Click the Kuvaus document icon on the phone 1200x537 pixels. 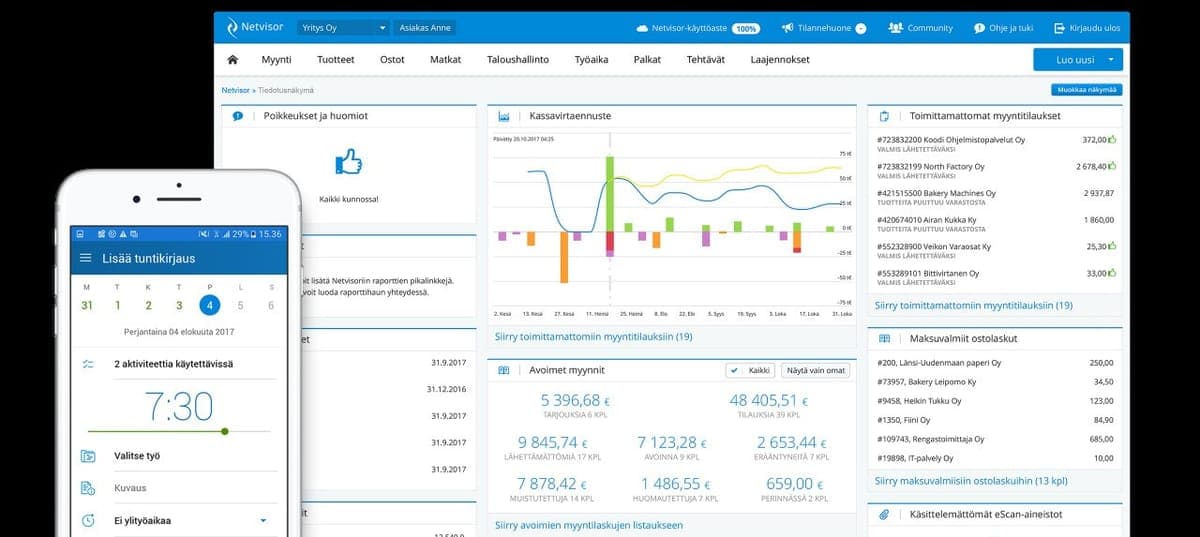(x=88, y=488)
